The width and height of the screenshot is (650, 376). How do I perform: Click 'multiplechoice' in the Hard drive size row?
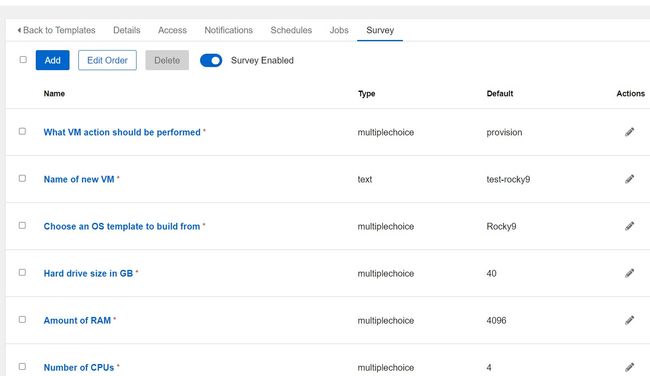[x=386, y=273]
